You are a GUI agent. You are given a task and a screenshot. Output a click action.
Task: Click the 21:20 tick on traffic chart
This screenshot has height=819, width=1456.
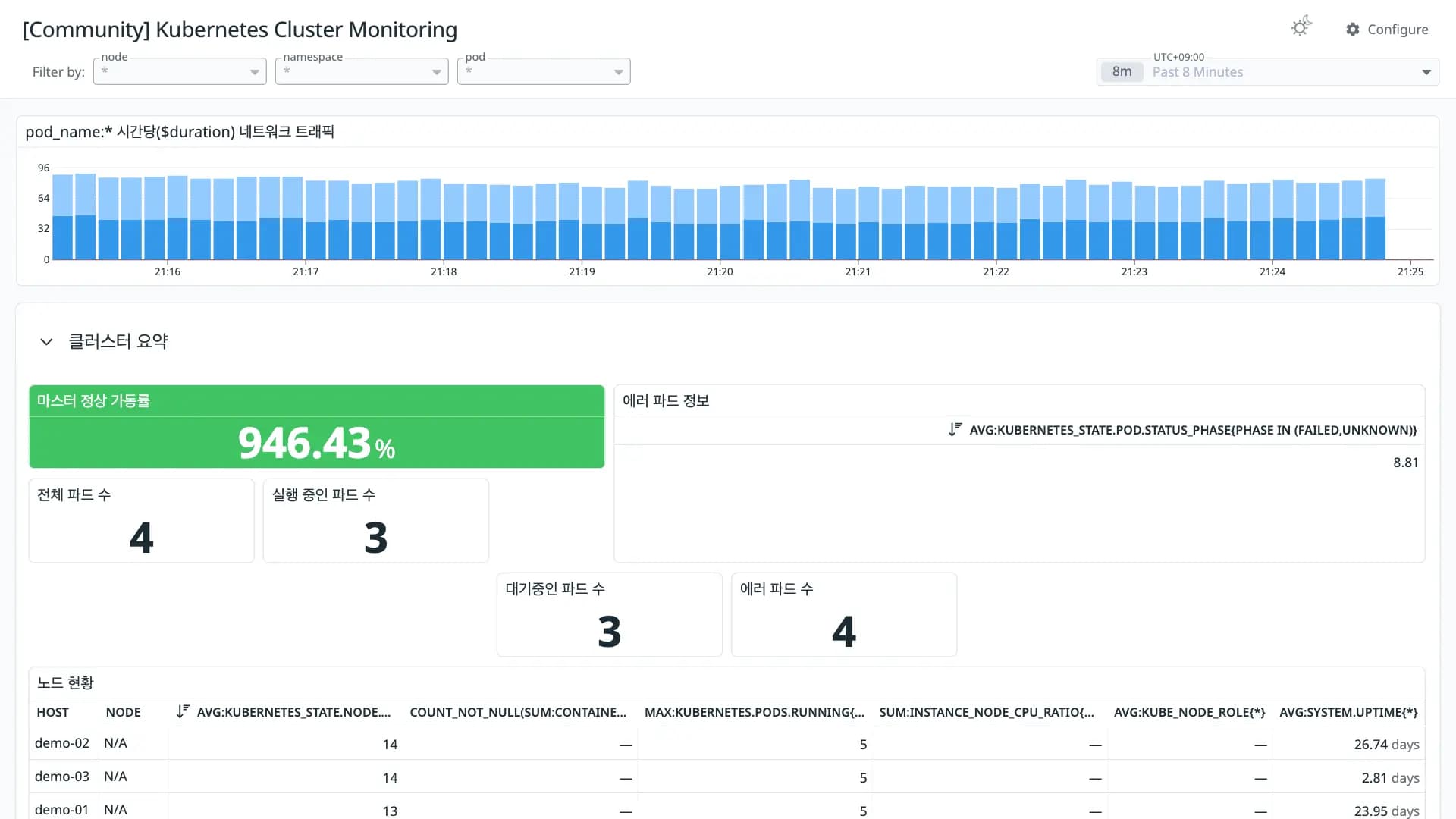[720, 271]
